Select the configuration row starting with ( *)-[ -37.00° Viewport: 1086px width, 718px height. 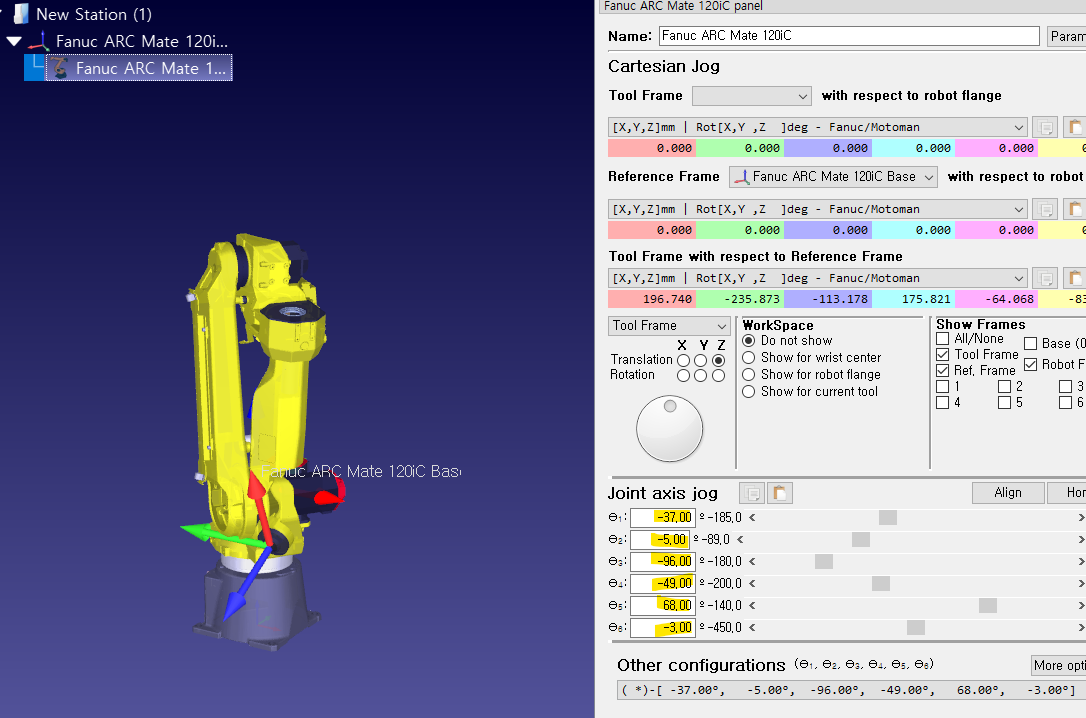(x=851, y=690)
